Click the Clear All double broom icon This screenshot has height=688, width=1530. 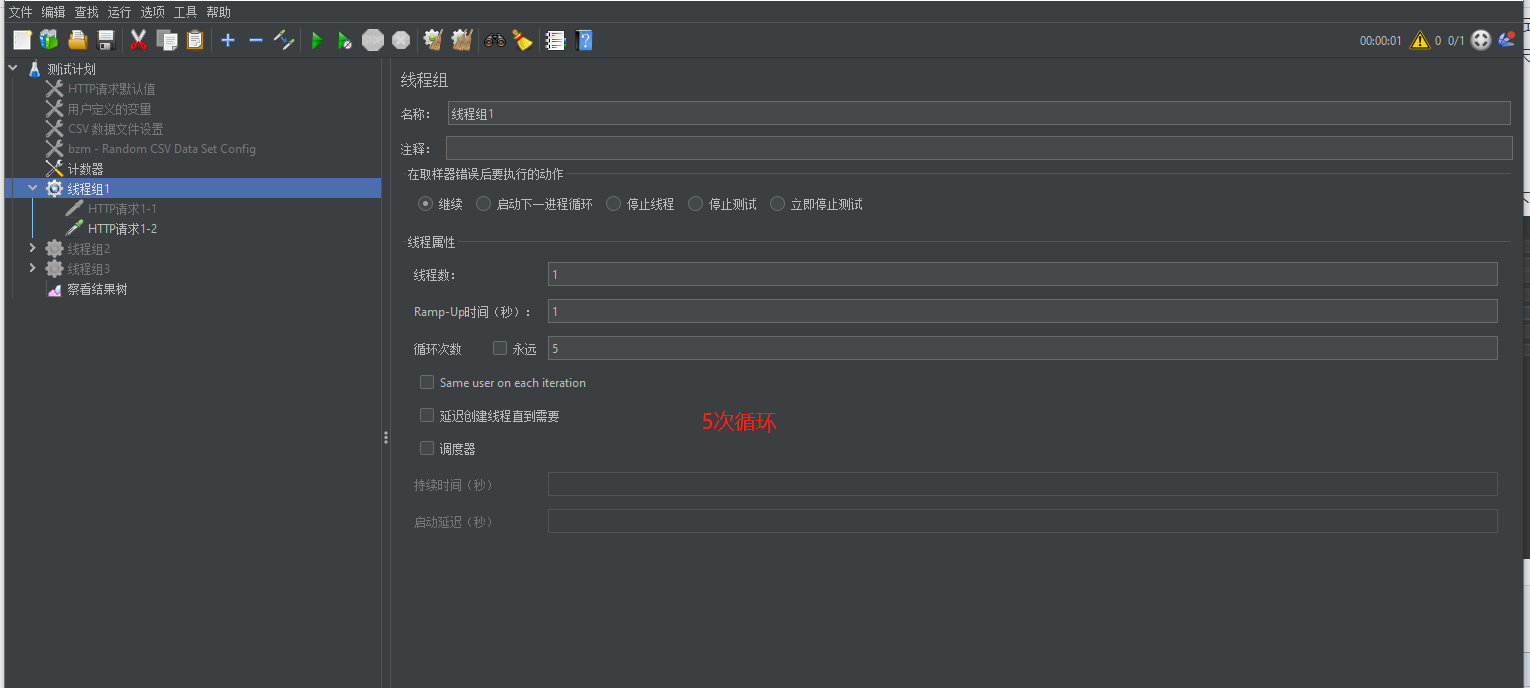click(x=461, y=40)
